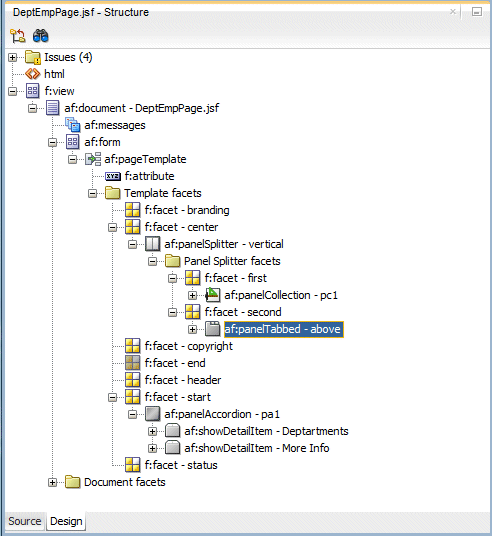This screenshot has width=492, height=536.
Task: Collapse the f:facet - start node
Action: coord(112,398)
